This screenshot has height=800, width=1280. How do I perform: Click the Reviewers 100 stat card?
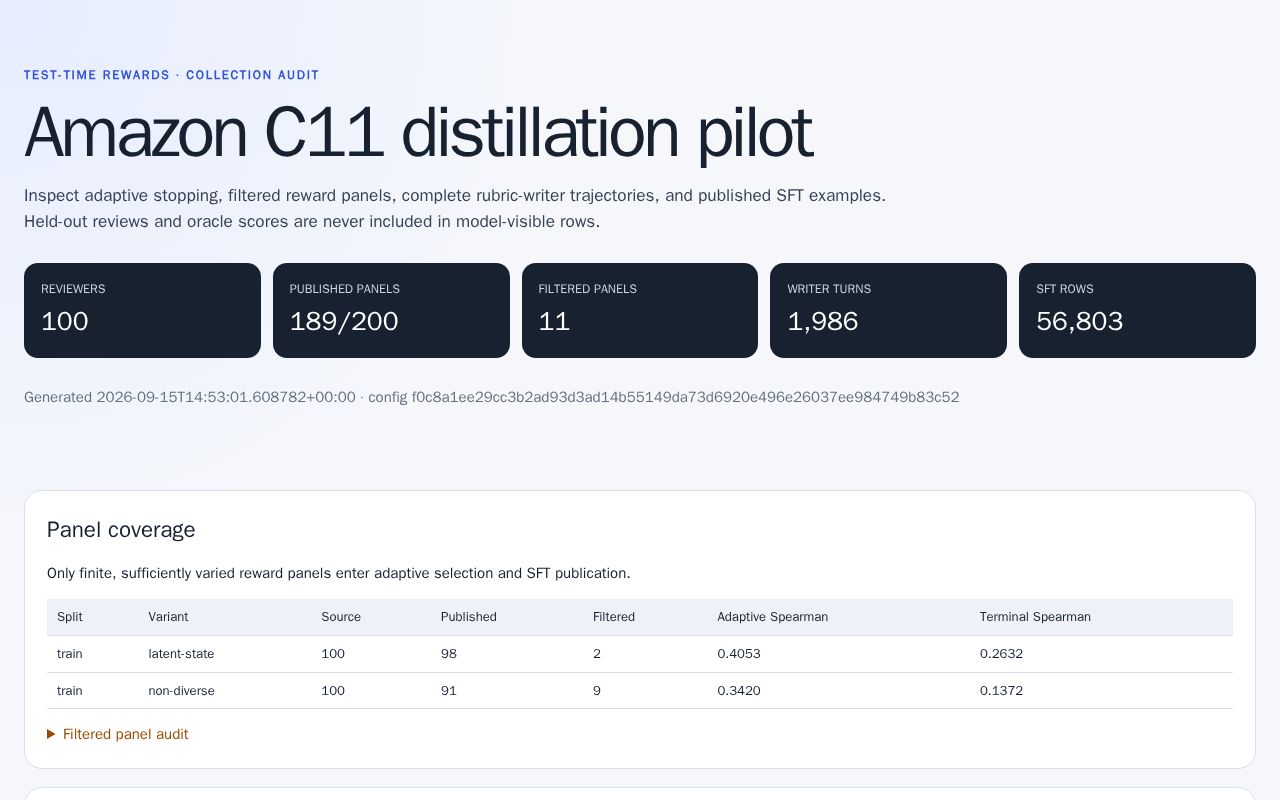tap(142, 310)
